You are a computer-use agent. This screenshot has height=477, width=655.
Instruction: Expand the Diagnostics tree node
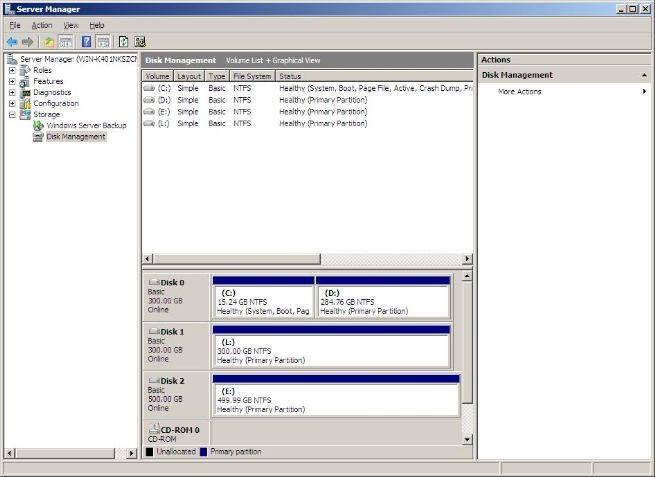point(12,92)
